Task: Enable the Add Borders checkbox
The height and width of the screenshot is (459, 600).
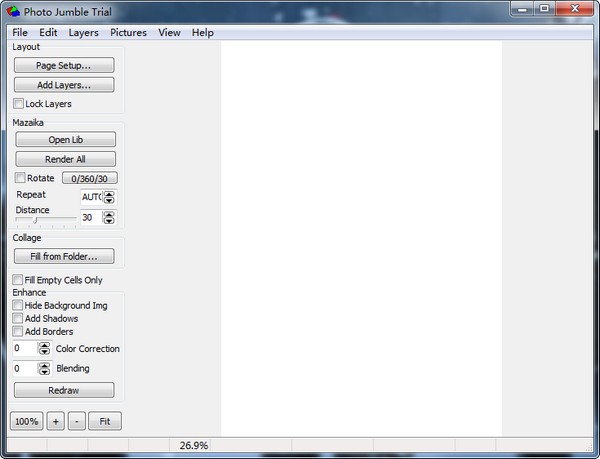Action: click(17, 331)
